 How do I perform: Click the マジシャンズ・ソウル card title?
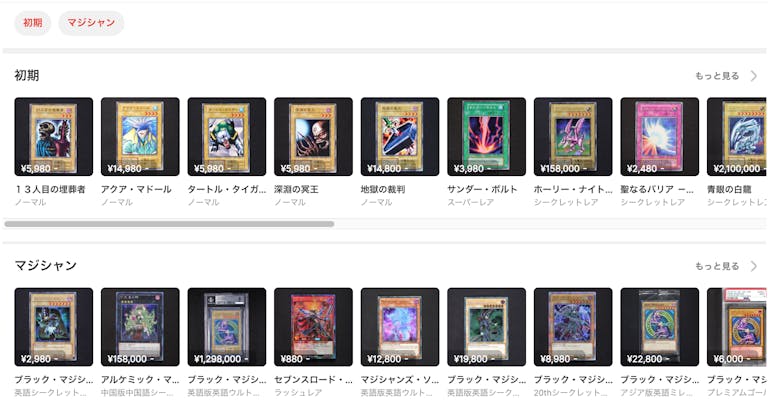400,380
